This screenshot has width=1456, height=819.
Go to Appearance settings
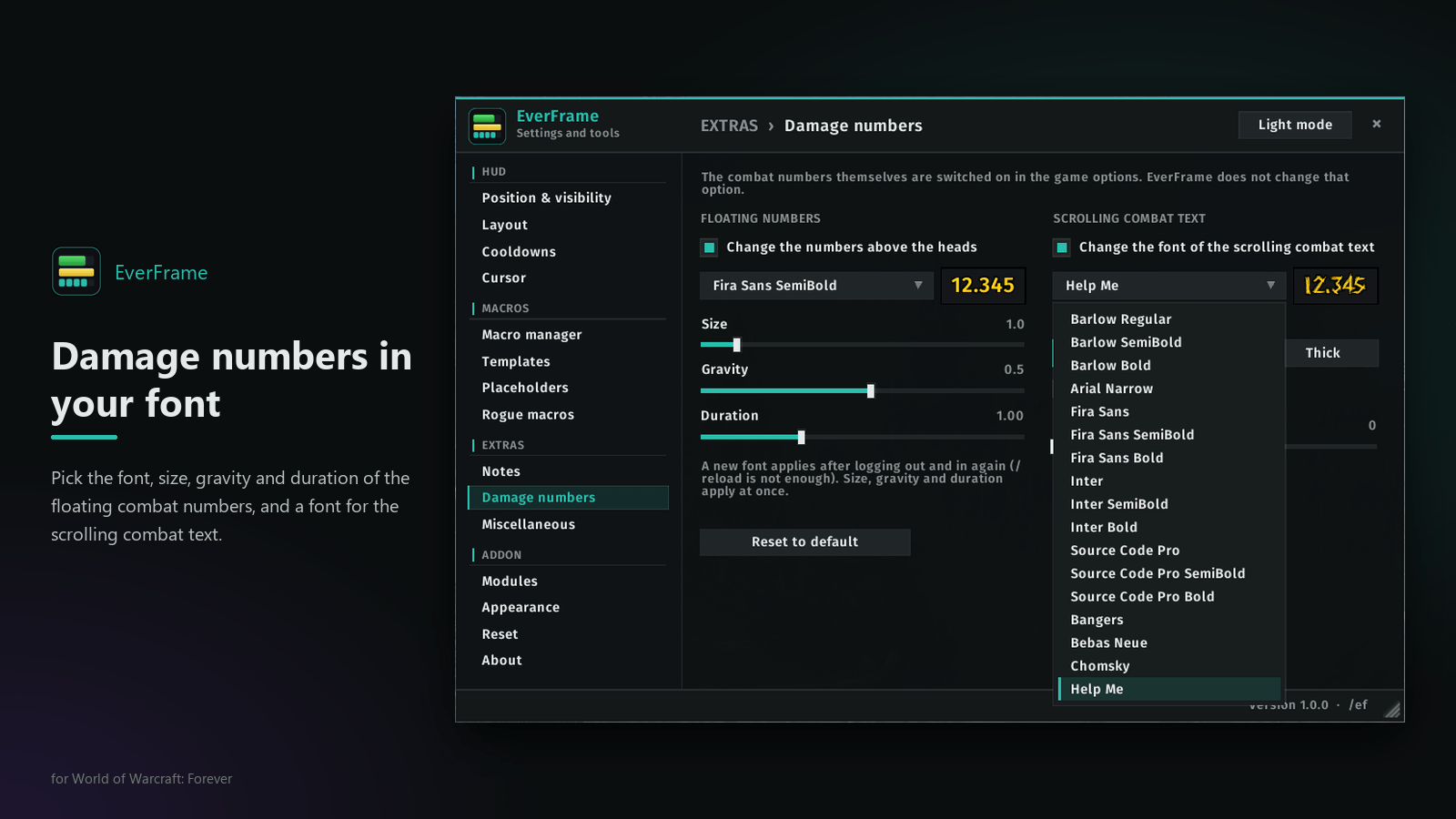568,608
